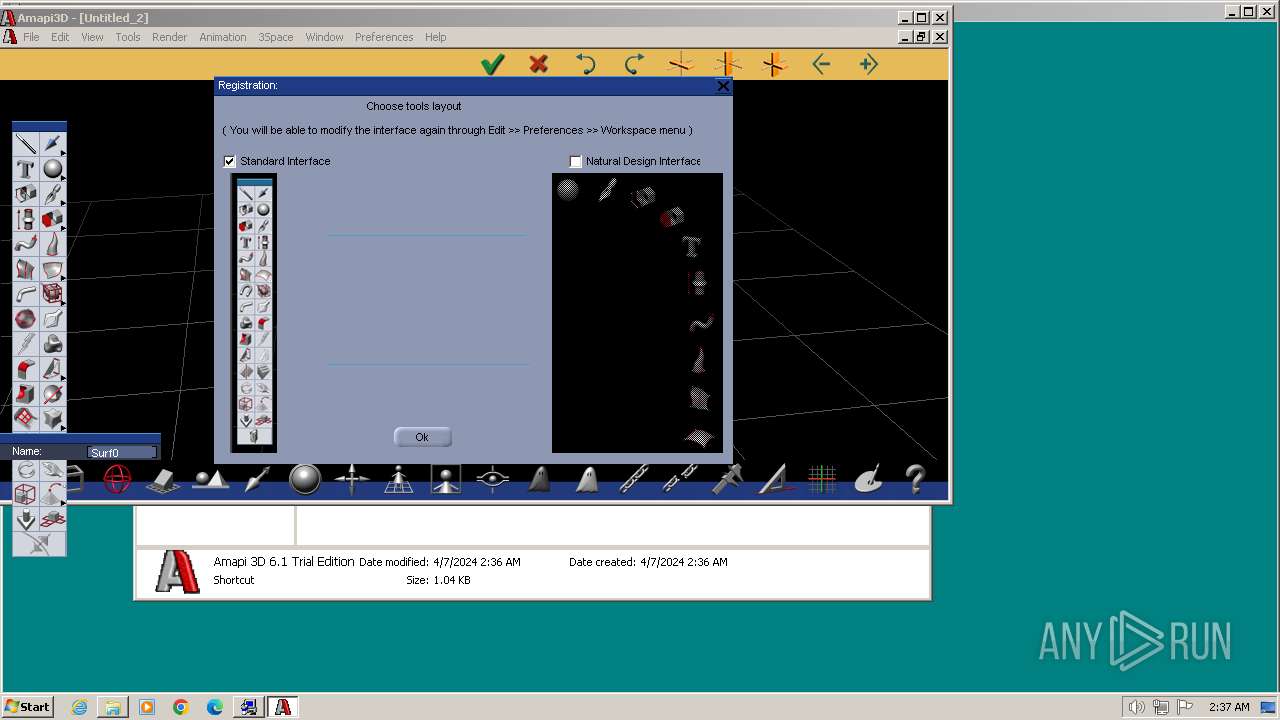
Task: Click the 'Amapi 3D 6.1 Trial Edition' file name text
Action: 284,562
